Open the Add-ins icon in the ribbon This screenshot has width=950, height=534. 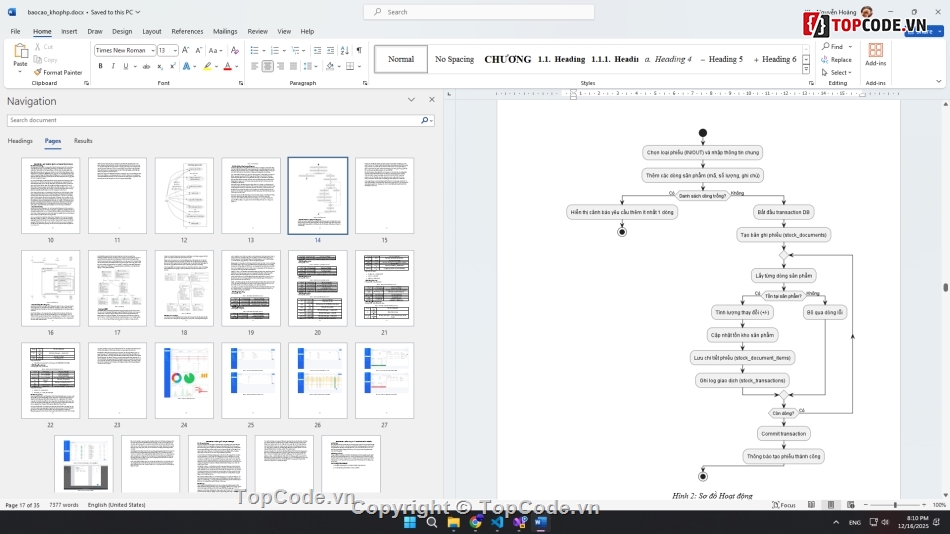pos(875,54)
